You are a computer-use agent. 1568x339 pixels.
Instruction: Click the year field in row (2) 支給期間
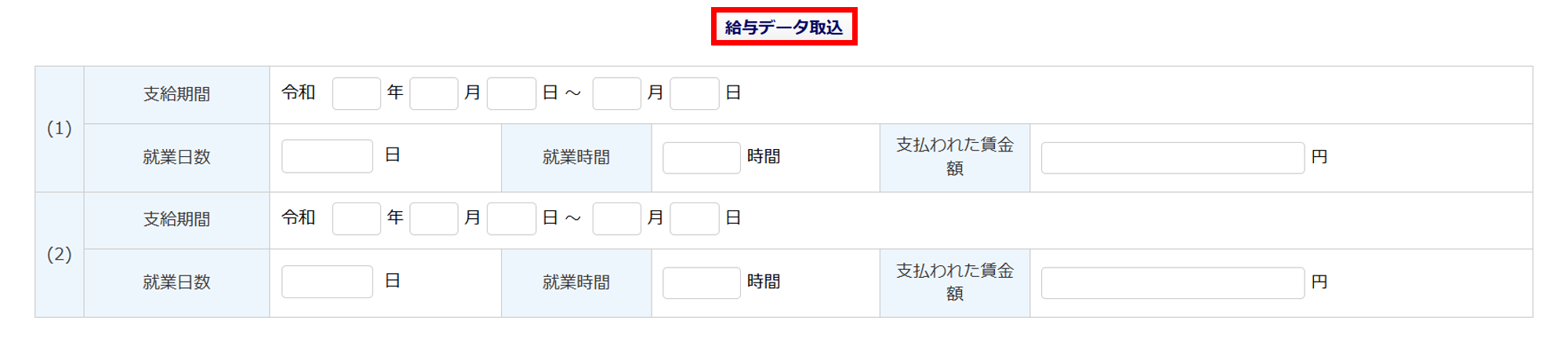(356, 219)
